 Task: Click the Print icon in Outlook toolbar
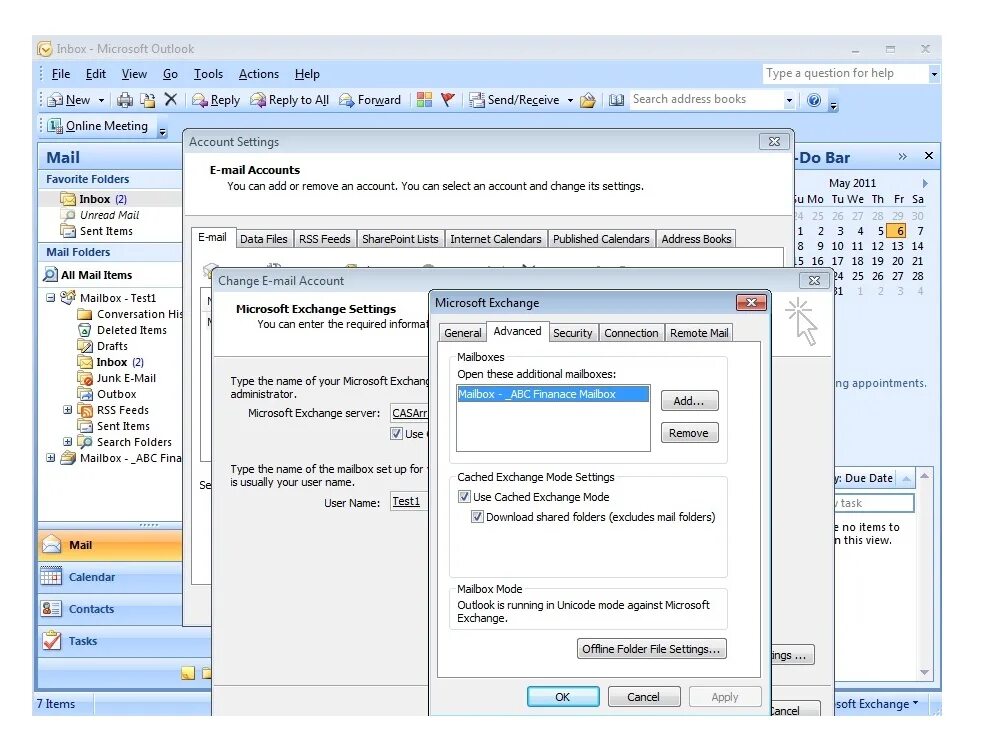click(125, 100)
